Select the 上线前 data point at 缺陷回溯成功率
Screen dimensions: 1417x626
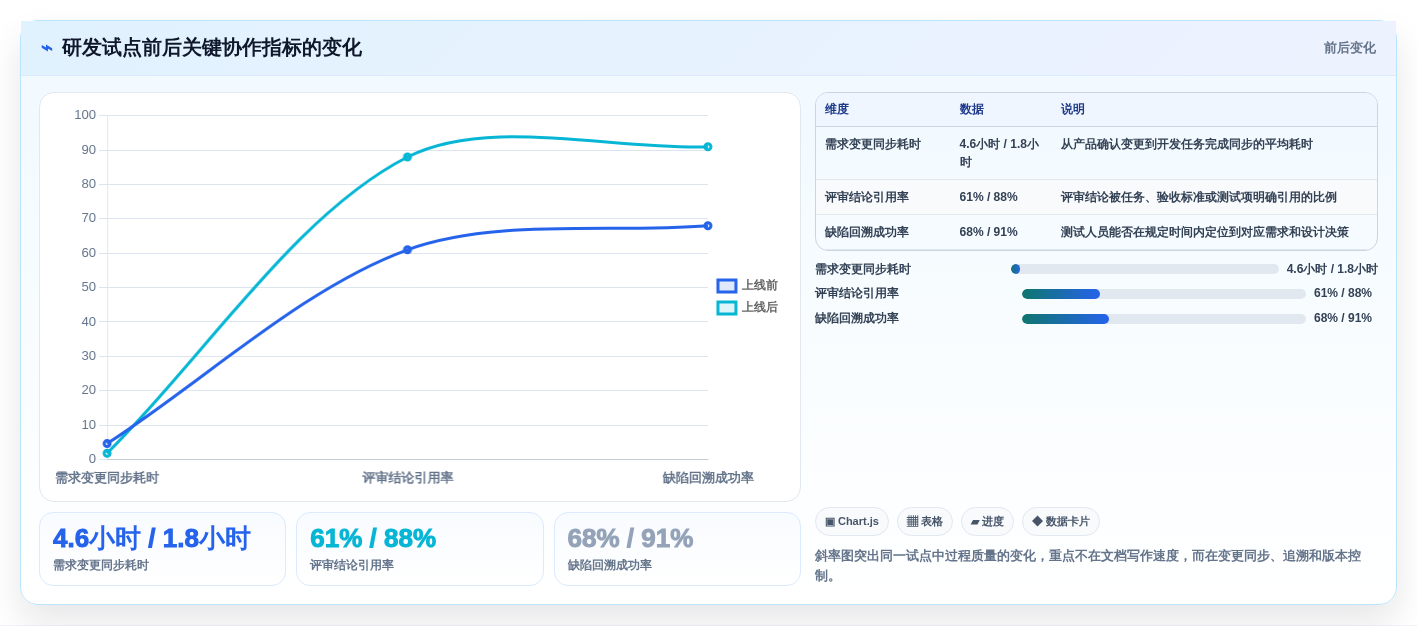click(x=708, y=226)
